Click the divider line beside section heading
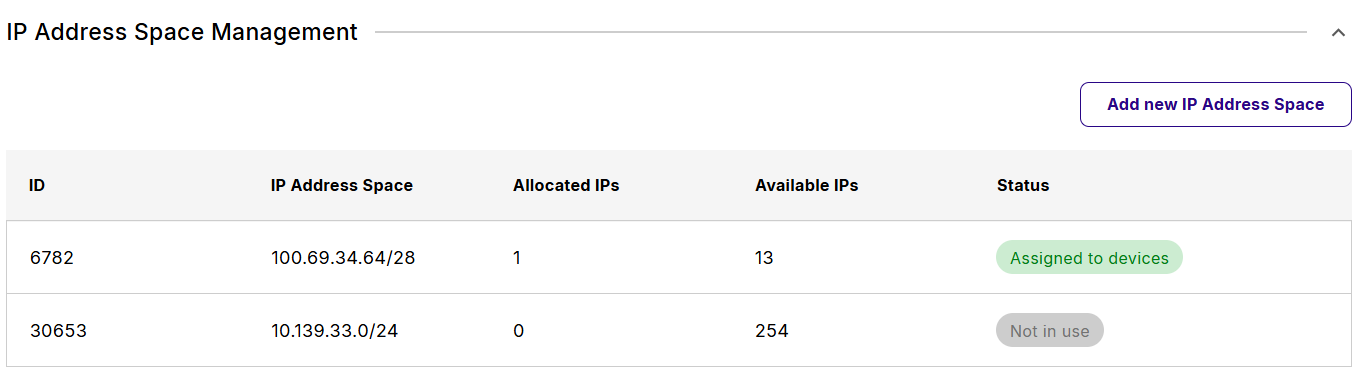This screenshot has width=1371, height=386. click(841, 33)
